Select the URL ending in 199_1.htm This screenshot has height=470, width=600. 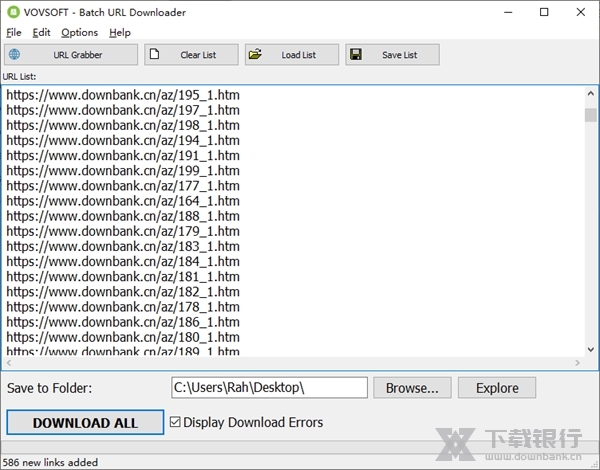[x=123, y=171]
